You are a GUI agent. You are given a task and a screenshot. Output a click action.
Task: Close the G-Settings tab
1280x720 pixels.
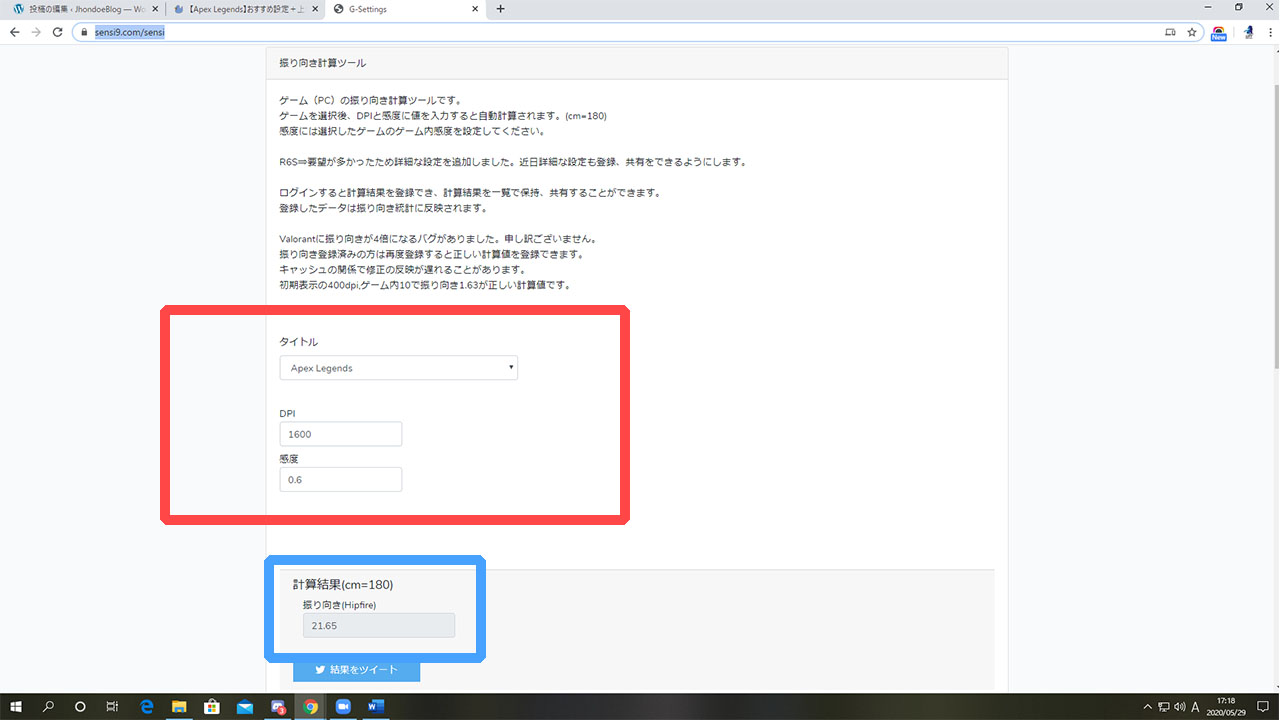click(476, 9)
